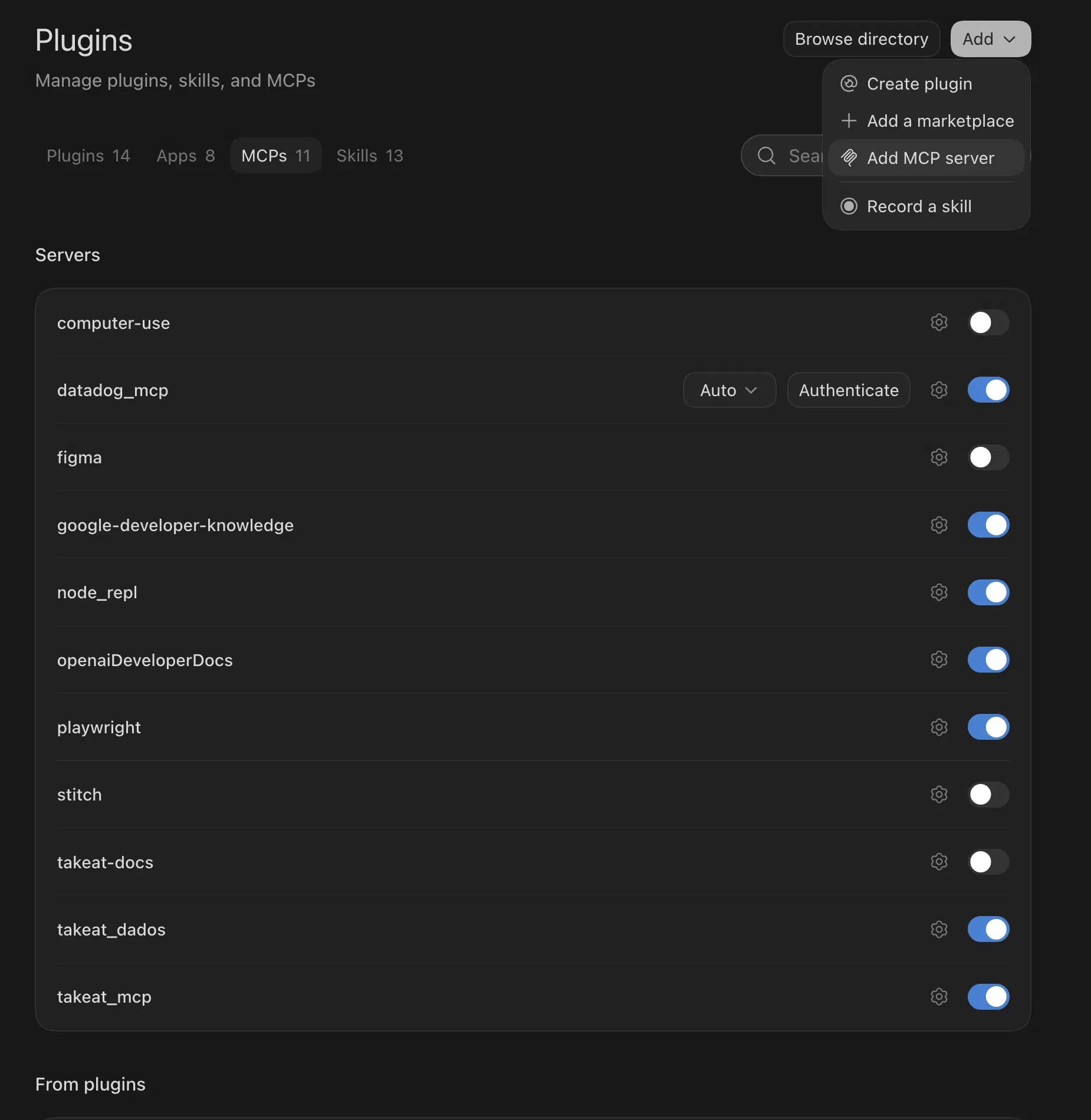1091x1120 pixels.
Task: Open settings gear for stitch server
Action: tap(939, 795)
